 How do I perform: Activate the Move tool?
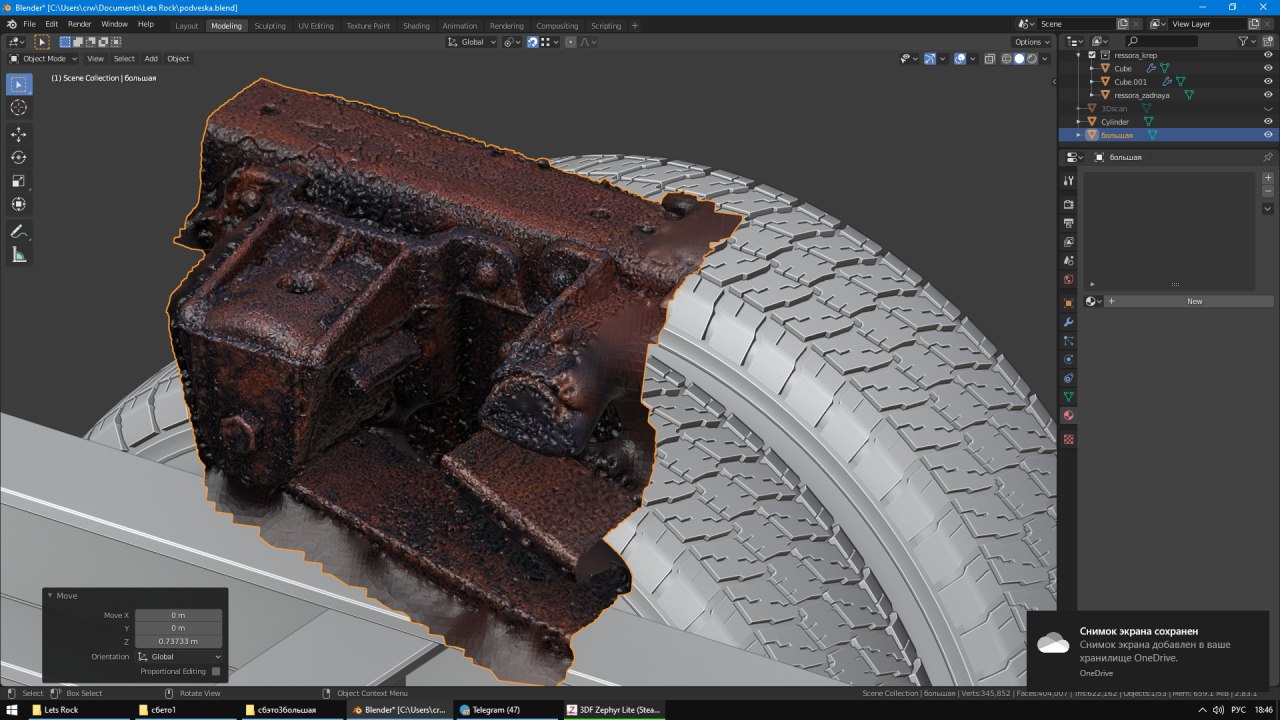[19, 134]
